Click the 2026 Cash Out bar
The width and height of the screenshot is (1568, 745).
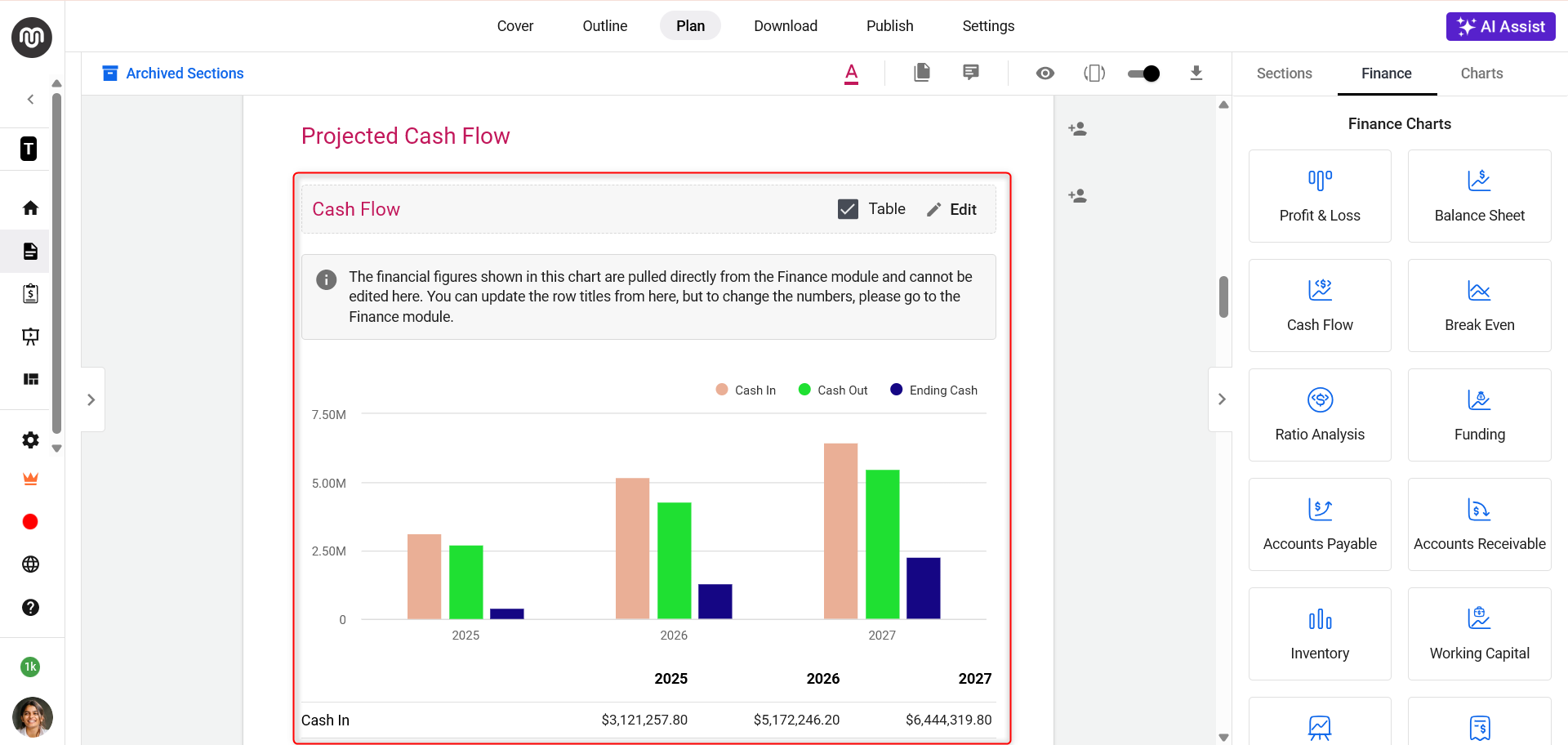(674, 560)
